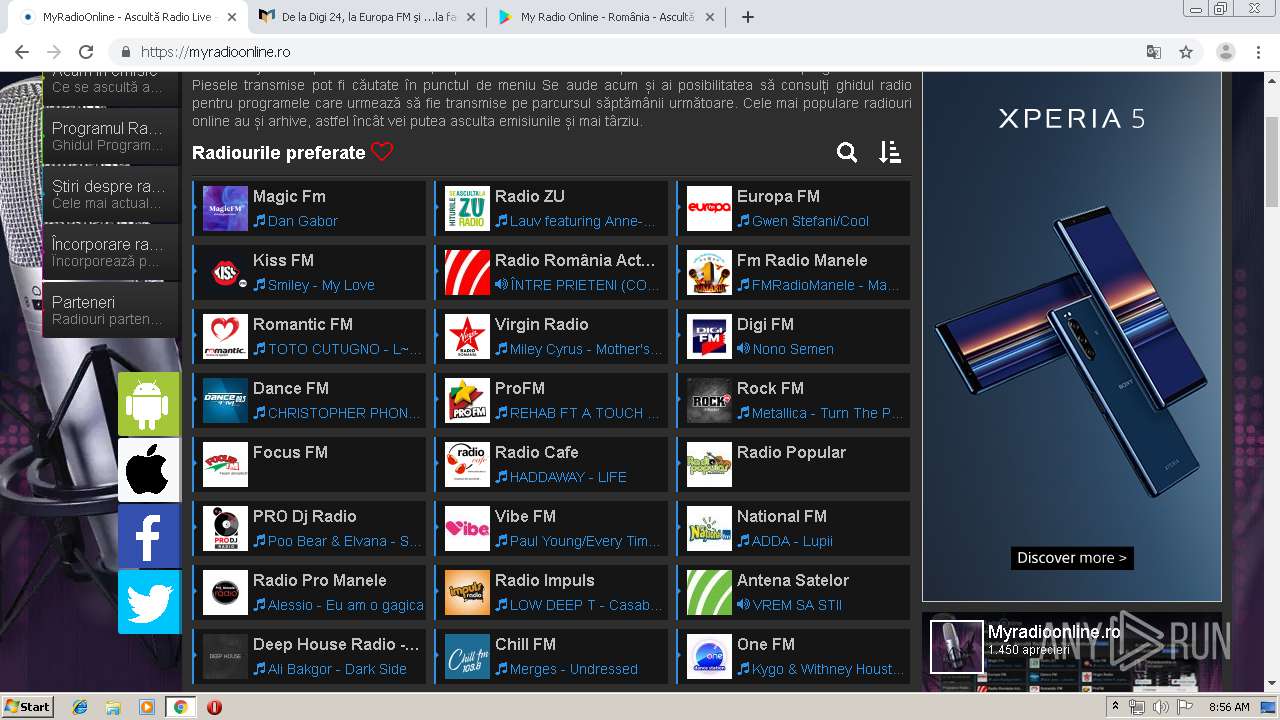Image resolution: width=1280 pixels, height=720 pixels.
Task: Open the Android app download icon
Action: point(149,404)
